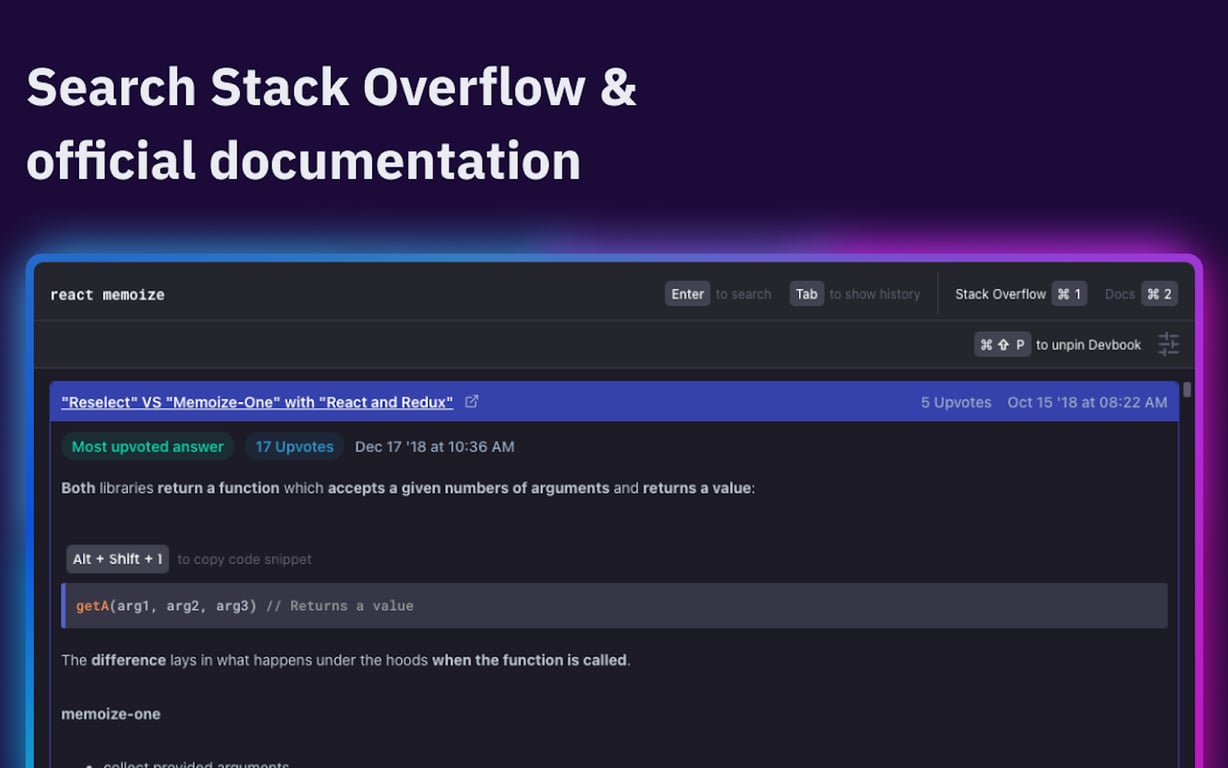Click the Enter key badge in the top bar
The image size is (1228, 768).
(x=687, y=293)
